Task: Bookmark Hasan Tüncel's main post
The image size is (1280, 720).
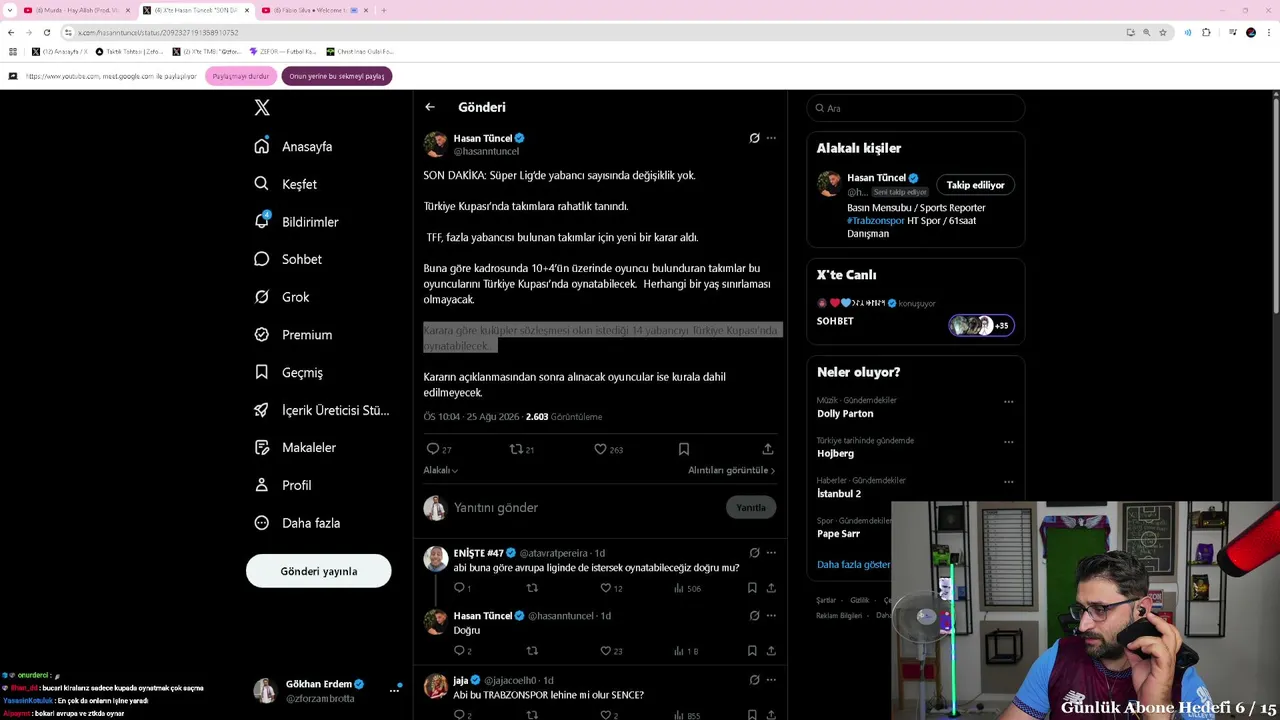Action: tap(684, 450)
